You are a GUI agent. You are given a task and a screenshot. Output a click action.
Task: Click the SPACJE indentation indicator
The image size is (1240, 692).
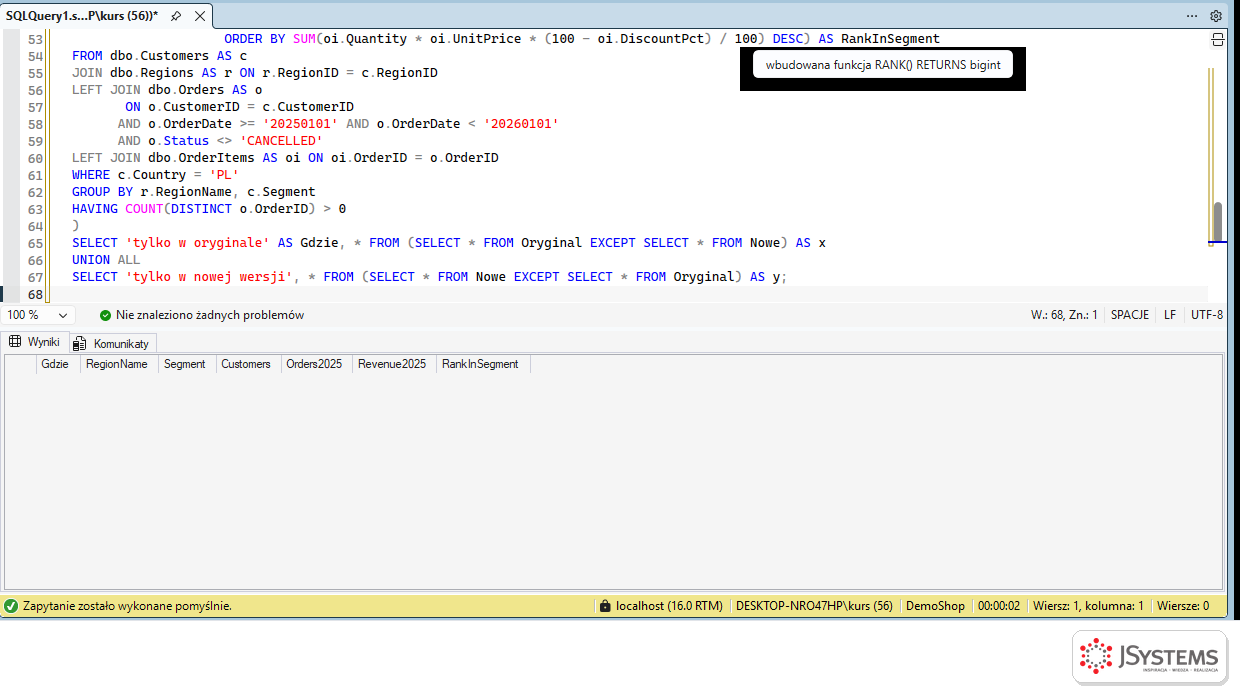tap(1130, 315)
